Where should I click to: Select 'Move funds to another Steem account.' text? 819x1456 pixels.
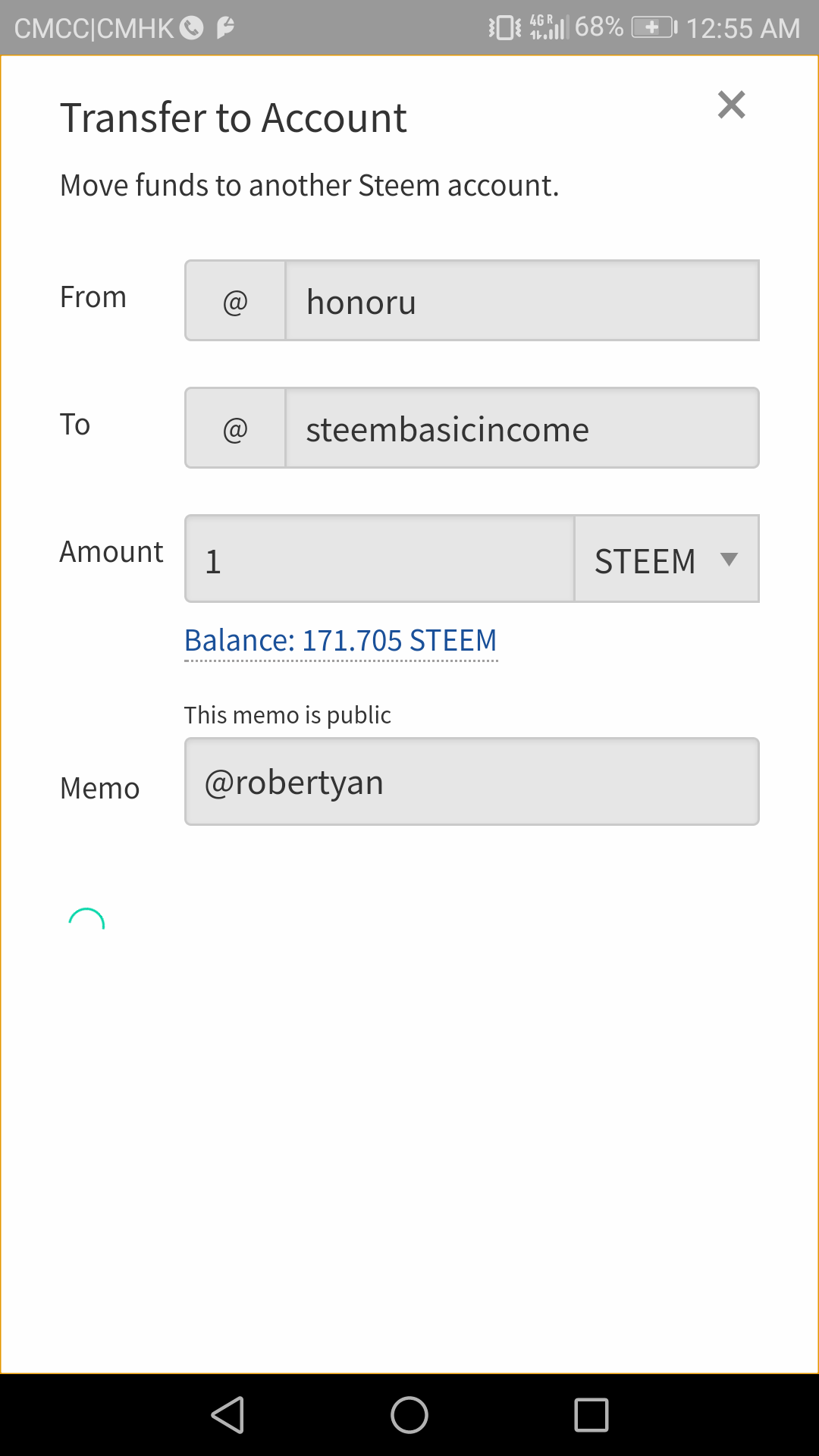tap(309, 186)
